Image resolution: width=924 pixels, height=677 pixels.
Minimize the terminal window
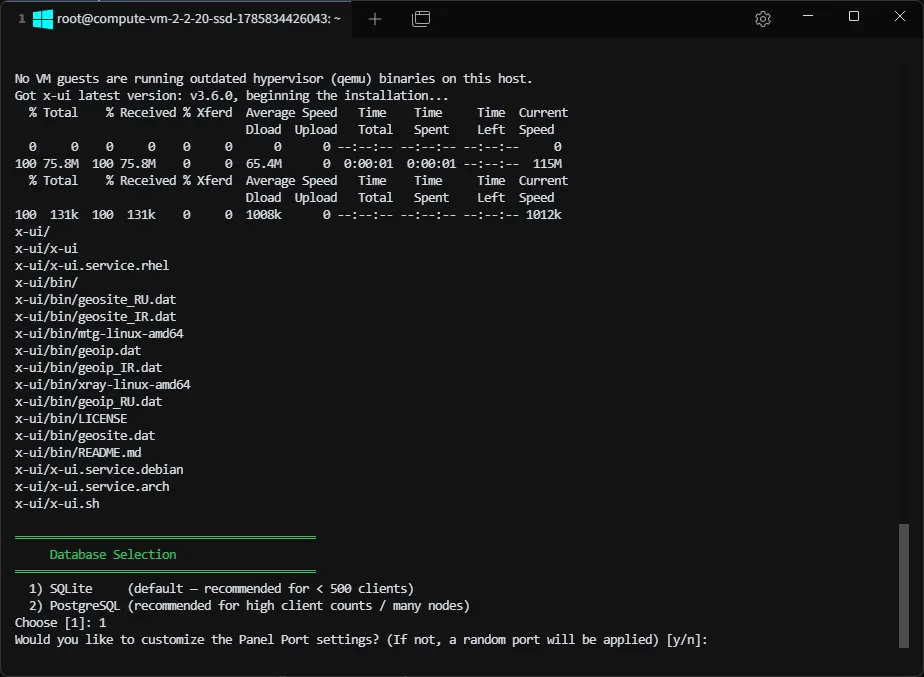point(808,16)
